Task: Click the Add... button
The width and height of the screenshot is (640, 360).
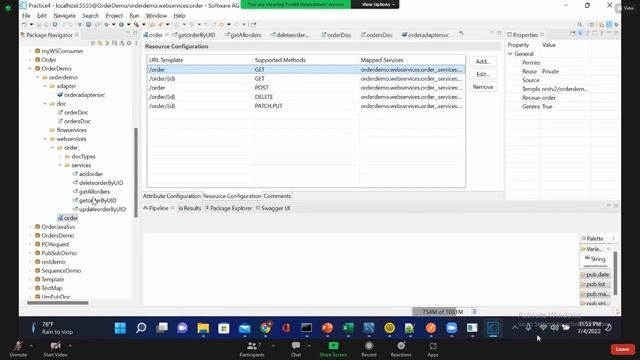Action: (483, 62)
